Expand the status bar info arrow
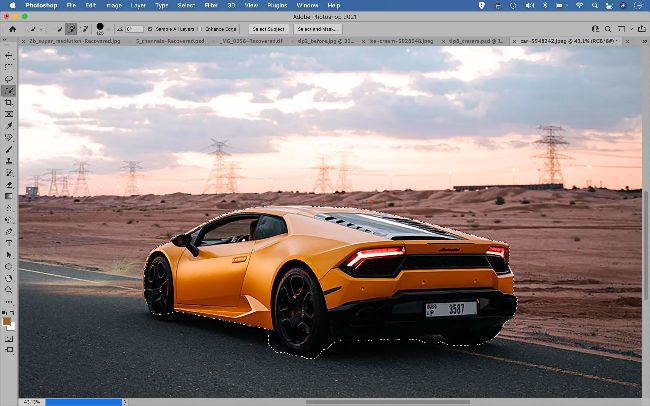This screenshot has width=650, height=406. pyautogui.click(x=125, y=402)
